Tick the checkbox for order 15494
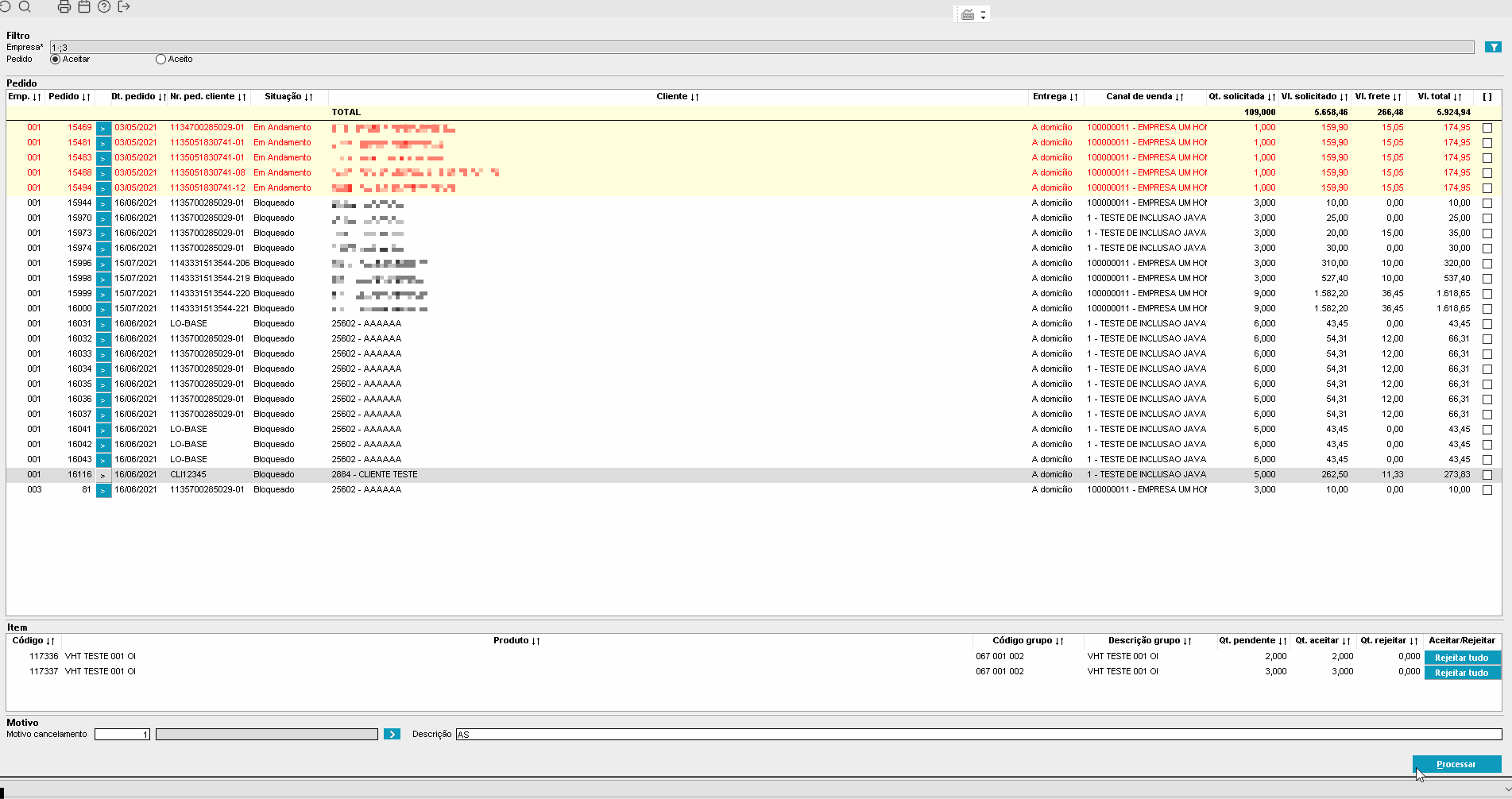This screenshot has height=799, width=1512. 1487,188
